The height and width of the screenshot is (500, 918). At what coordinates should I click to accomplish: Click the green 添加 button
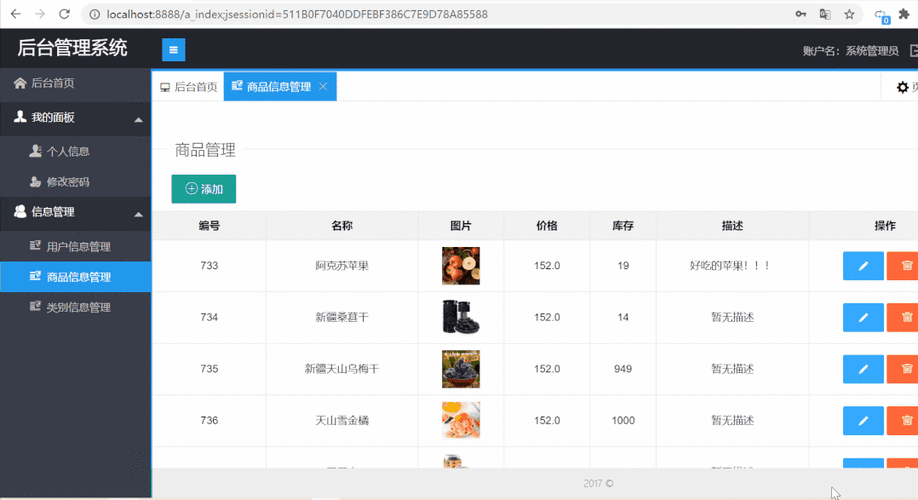(204, 189)
